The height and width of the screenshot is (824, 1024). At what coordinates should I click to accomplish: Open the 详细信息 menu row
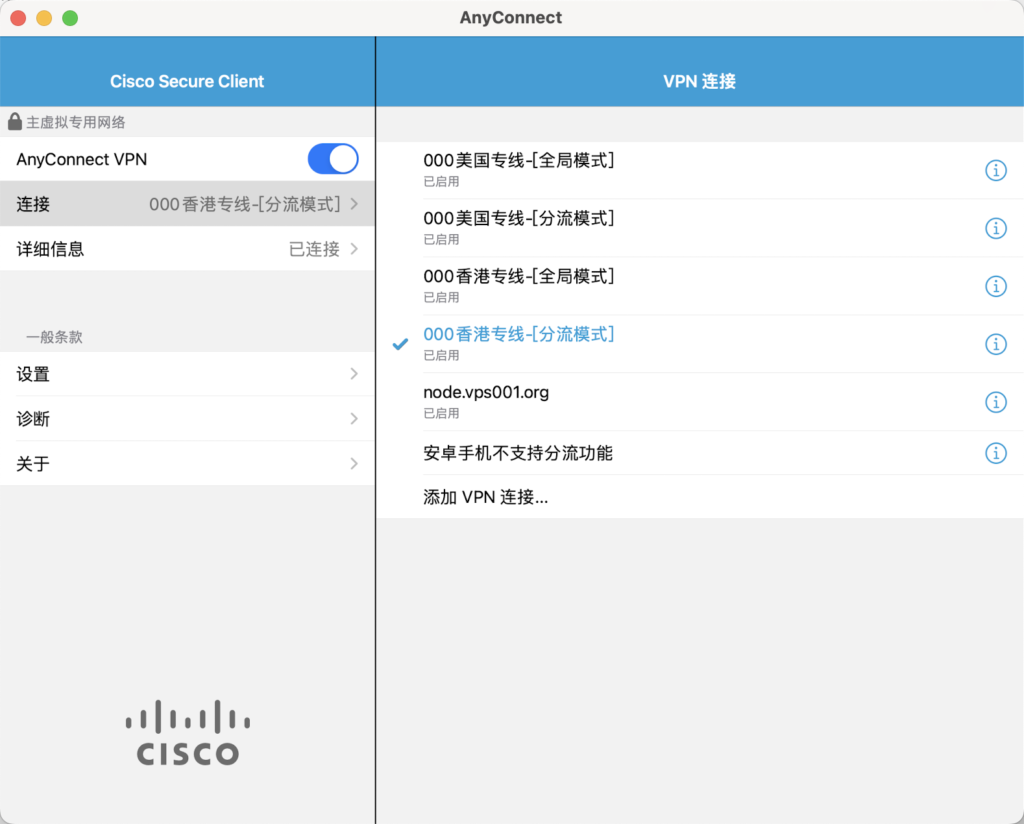coord(187,249)
